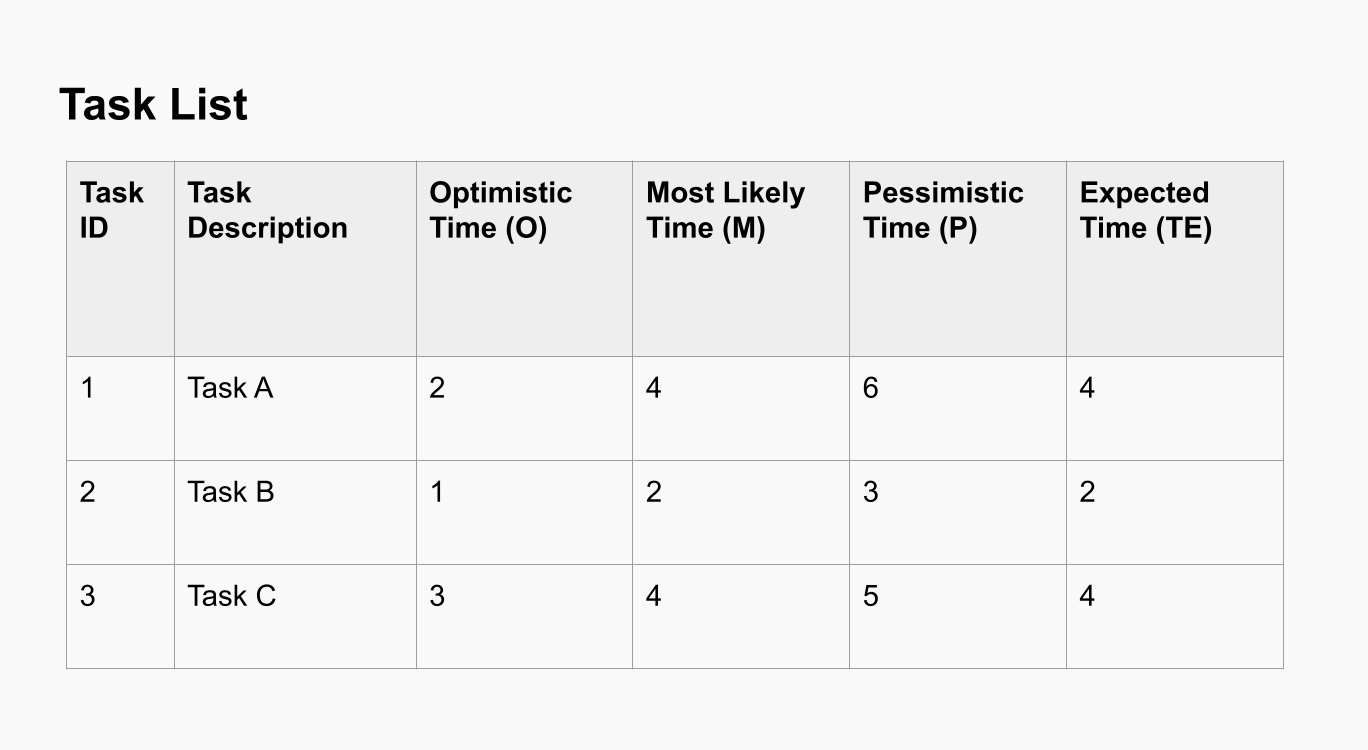This screenshot has height=750, width=1368.
Task: Click the Most Likely Time (M) header
Action: pyautogui.click(x=725, y=210)
